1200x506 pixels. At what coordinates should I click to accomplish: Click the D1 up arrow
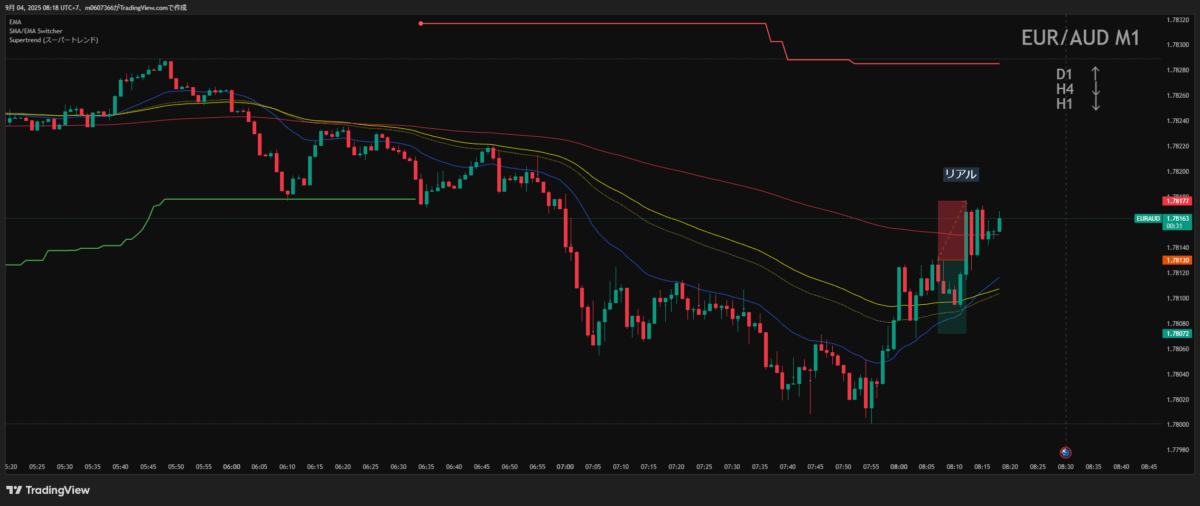[x=1095, y=74]
